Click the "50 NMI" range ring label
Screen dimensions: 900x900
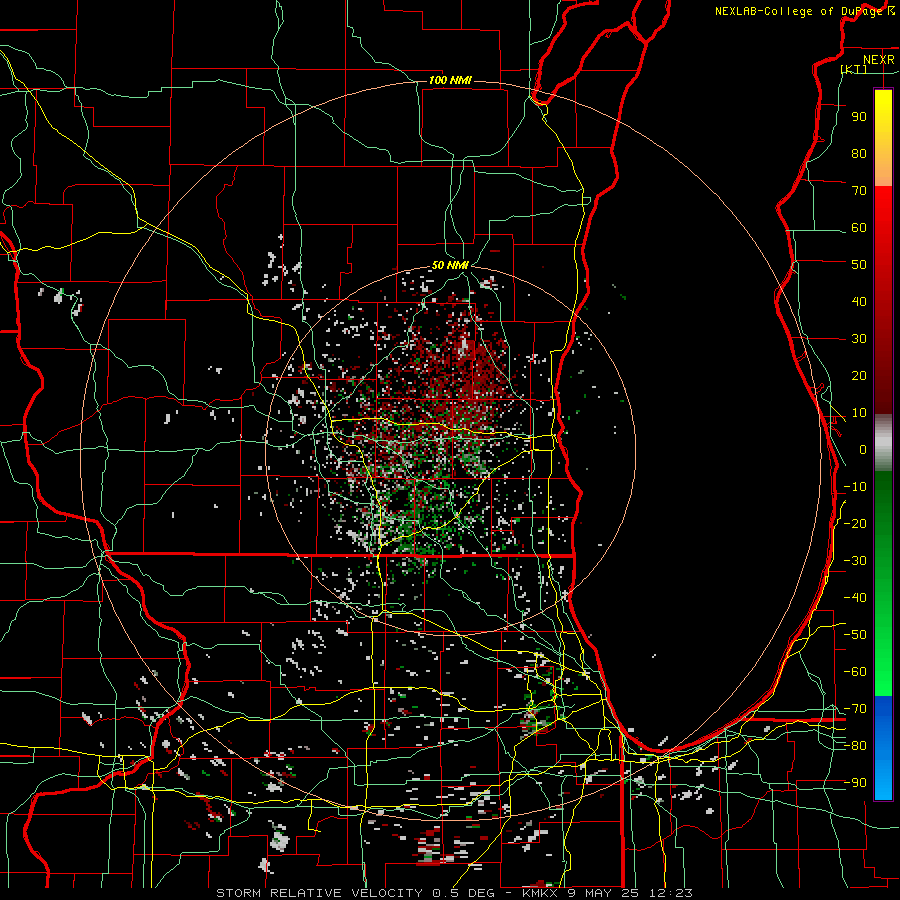tap(450, 265)
